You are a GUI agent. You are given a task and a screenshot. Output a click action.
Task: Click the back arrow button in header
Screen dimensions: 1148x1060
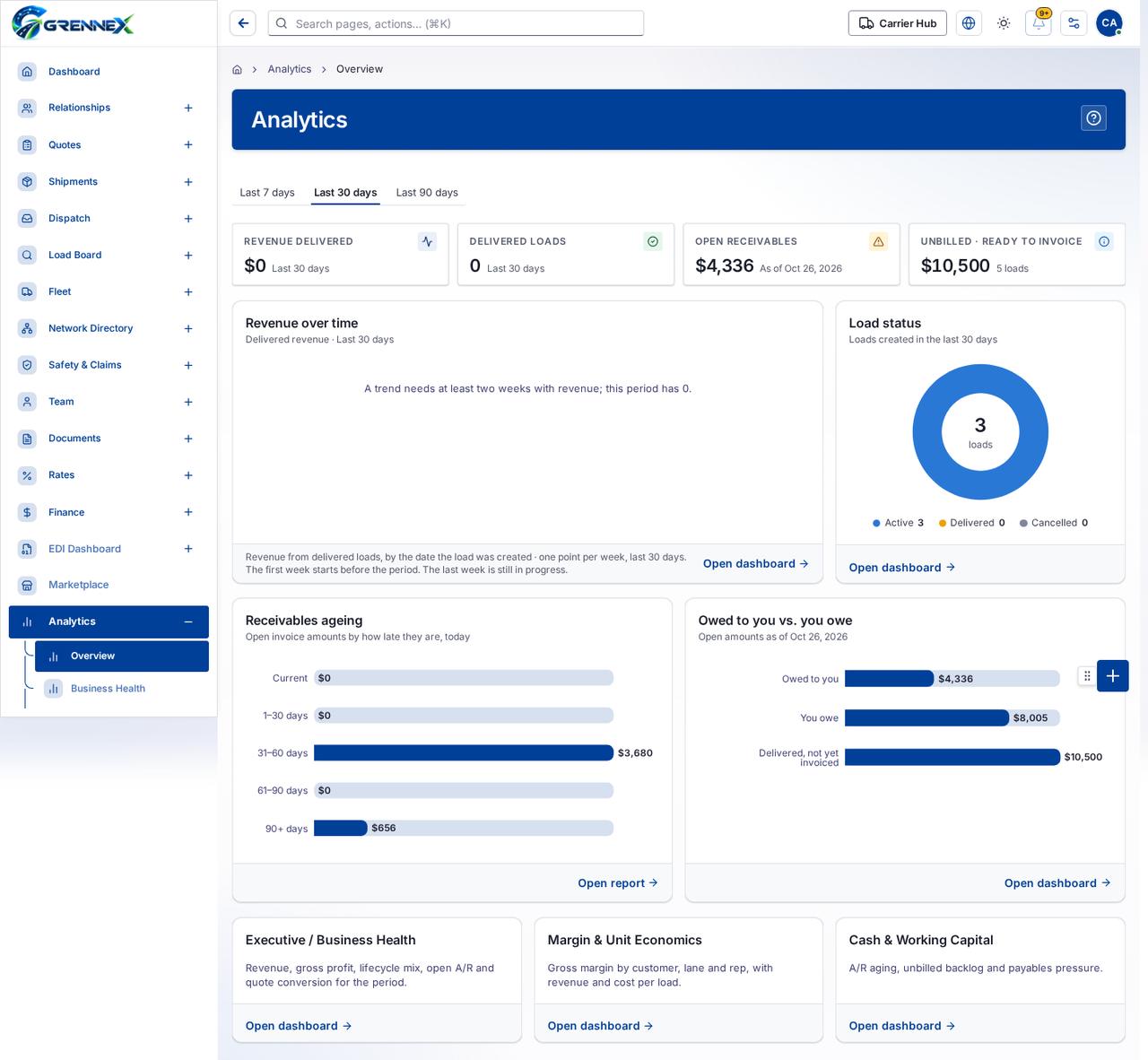(x=243, y=23)
